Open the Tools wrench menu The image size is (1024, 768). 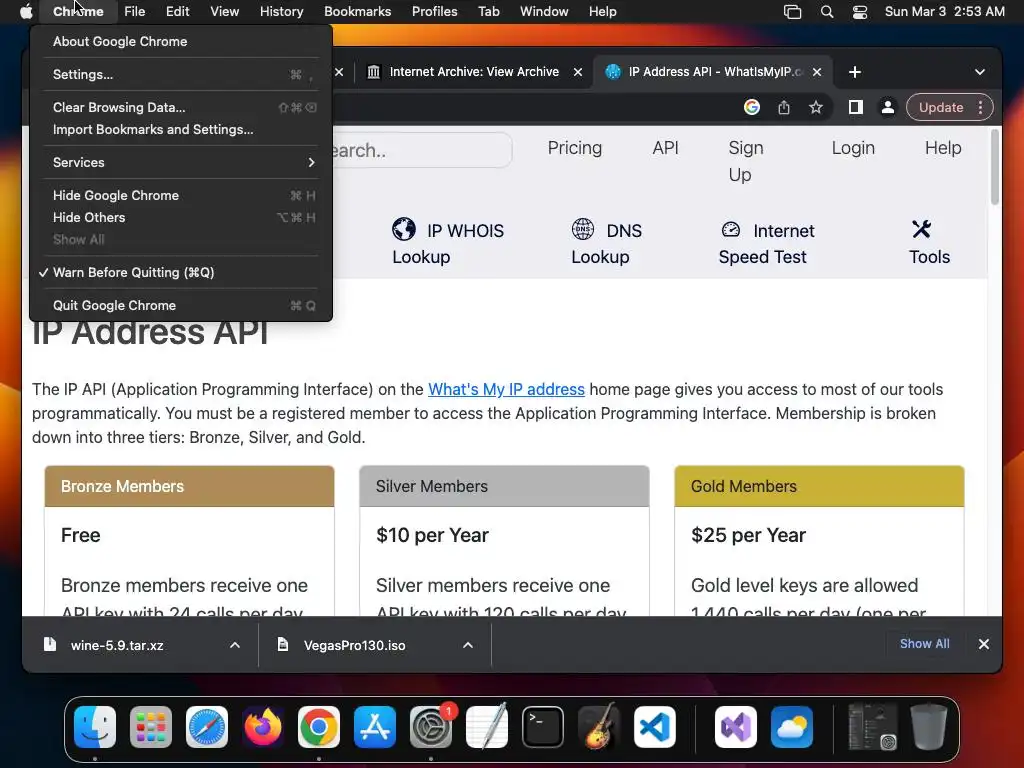[x=929, y=242]
